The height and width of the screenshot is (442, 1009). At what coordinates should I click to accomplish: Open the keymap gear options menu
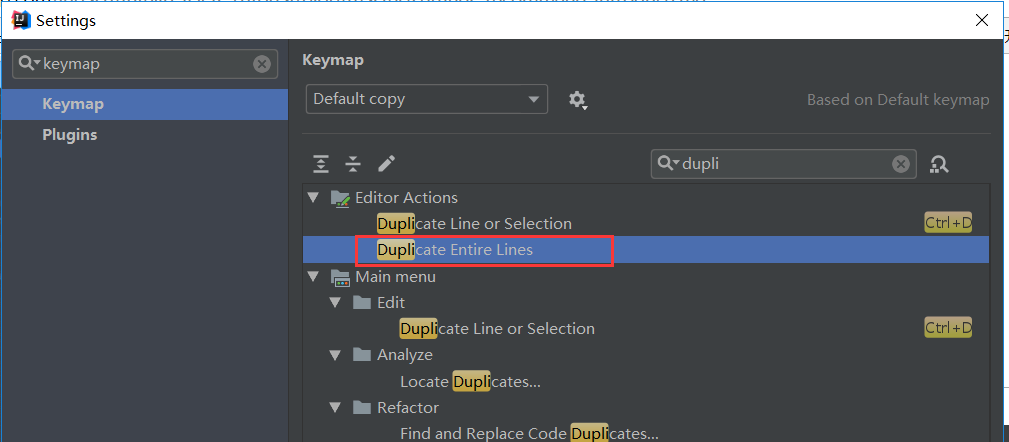pyautogui.click(x=578, y=100)
